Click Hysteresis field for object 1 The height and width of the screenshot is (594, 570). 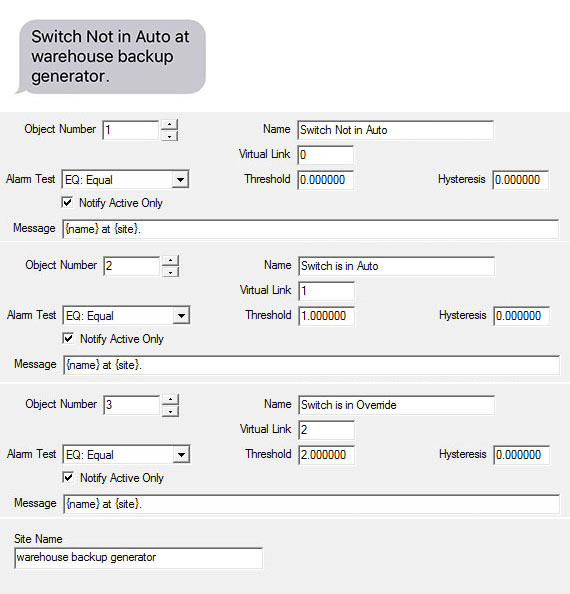(x=520, y=180)
